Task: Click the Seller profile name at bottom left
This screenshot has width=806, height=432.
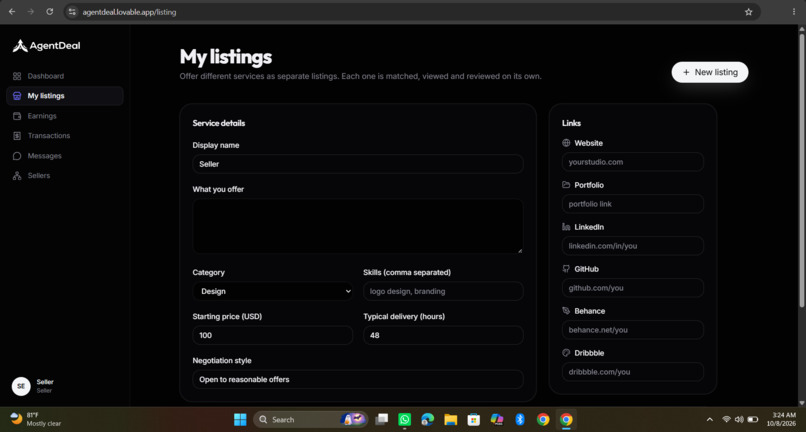Action: pyautogui.click(x=45, y=382)
